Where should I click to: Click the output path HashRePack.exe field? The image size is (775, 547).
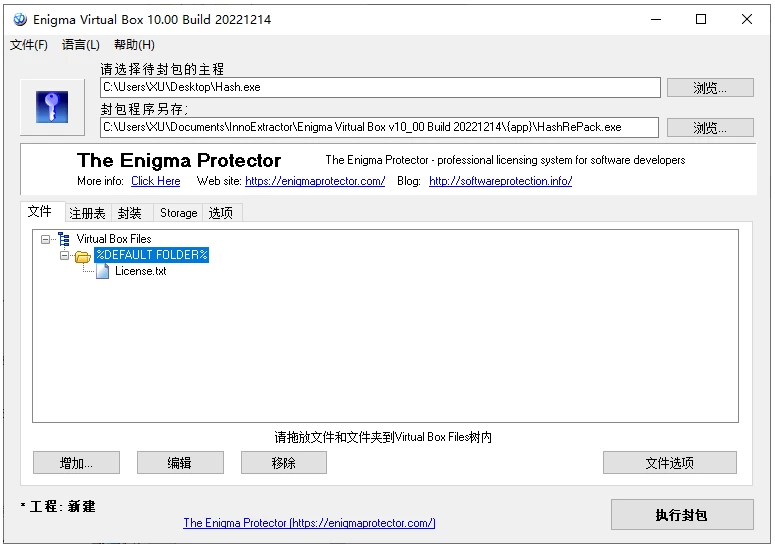(x=379, y=127)
